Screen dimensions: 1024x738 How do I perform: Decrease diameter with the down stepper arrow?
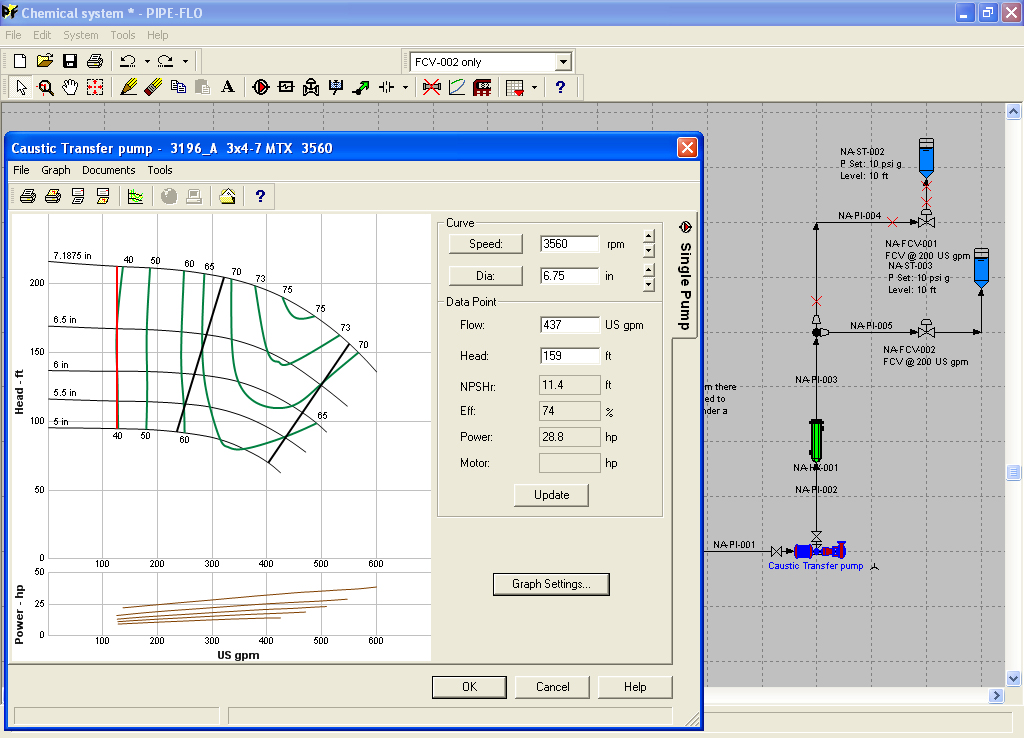(x=648, y=283)
